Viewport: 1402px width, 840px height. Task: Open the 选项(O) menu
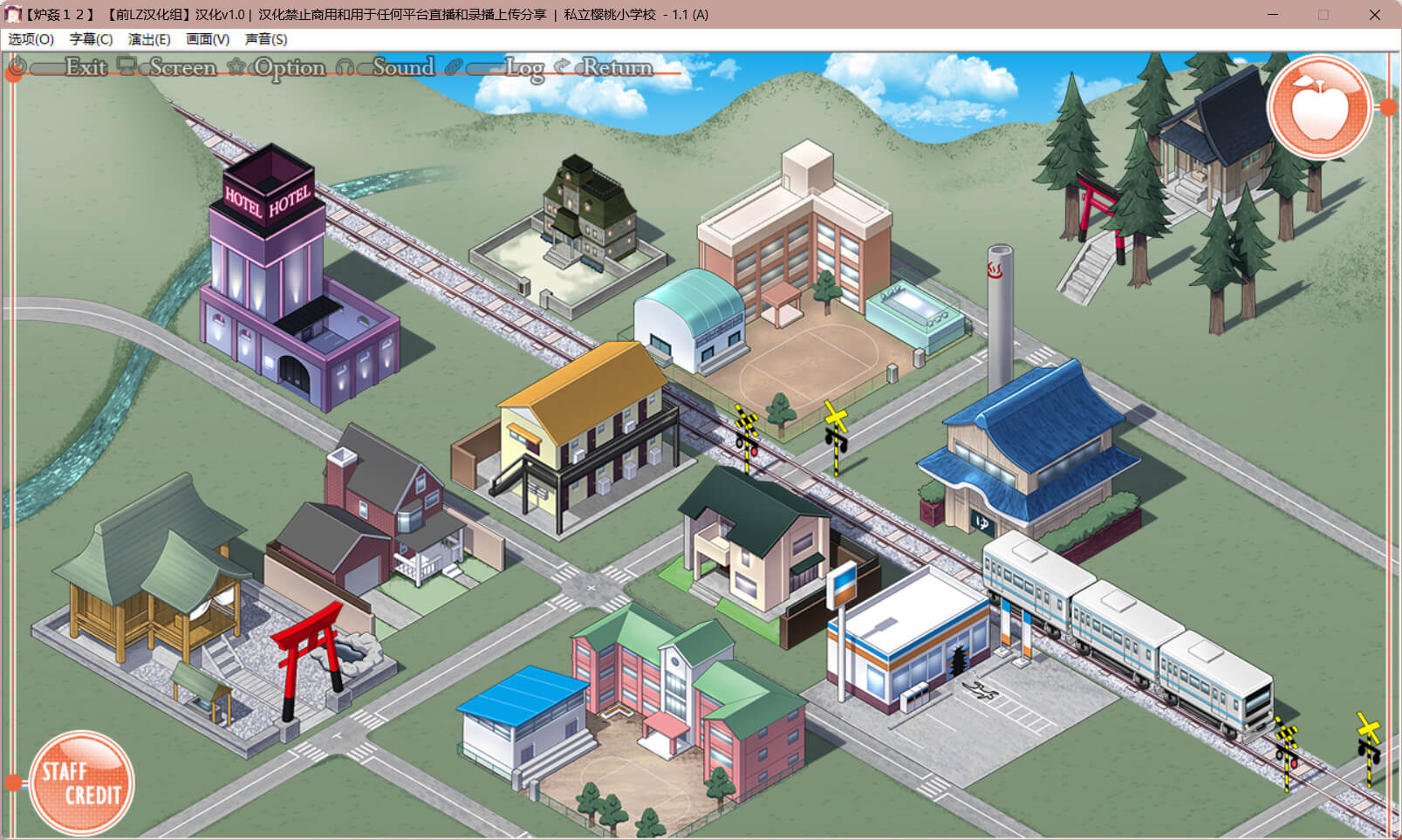point(31,39)
